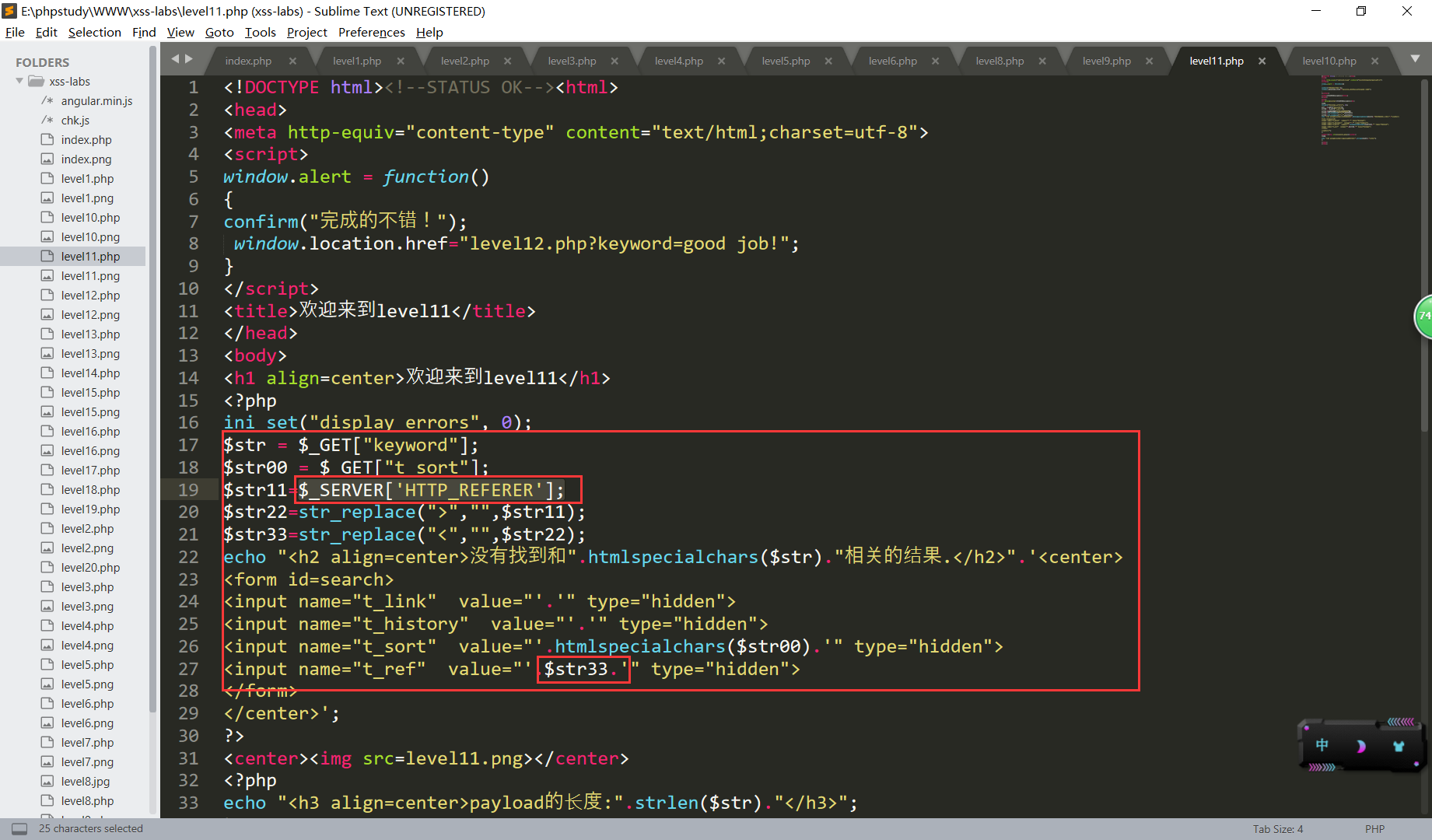Image resolution: width=1432 pixels, height=840 pixels.
Task: Toggle the side bar panel switcher icon
Action: tap(19, 829)
